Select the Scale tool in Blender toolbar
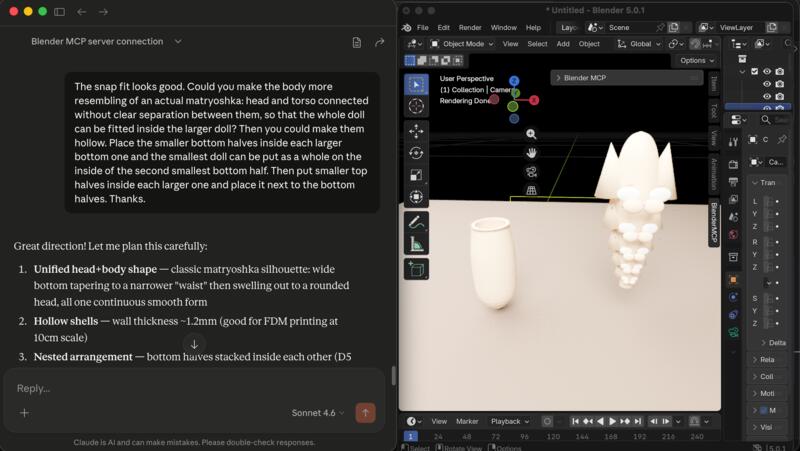Screen dimensions: 800x451 [416, 175]
